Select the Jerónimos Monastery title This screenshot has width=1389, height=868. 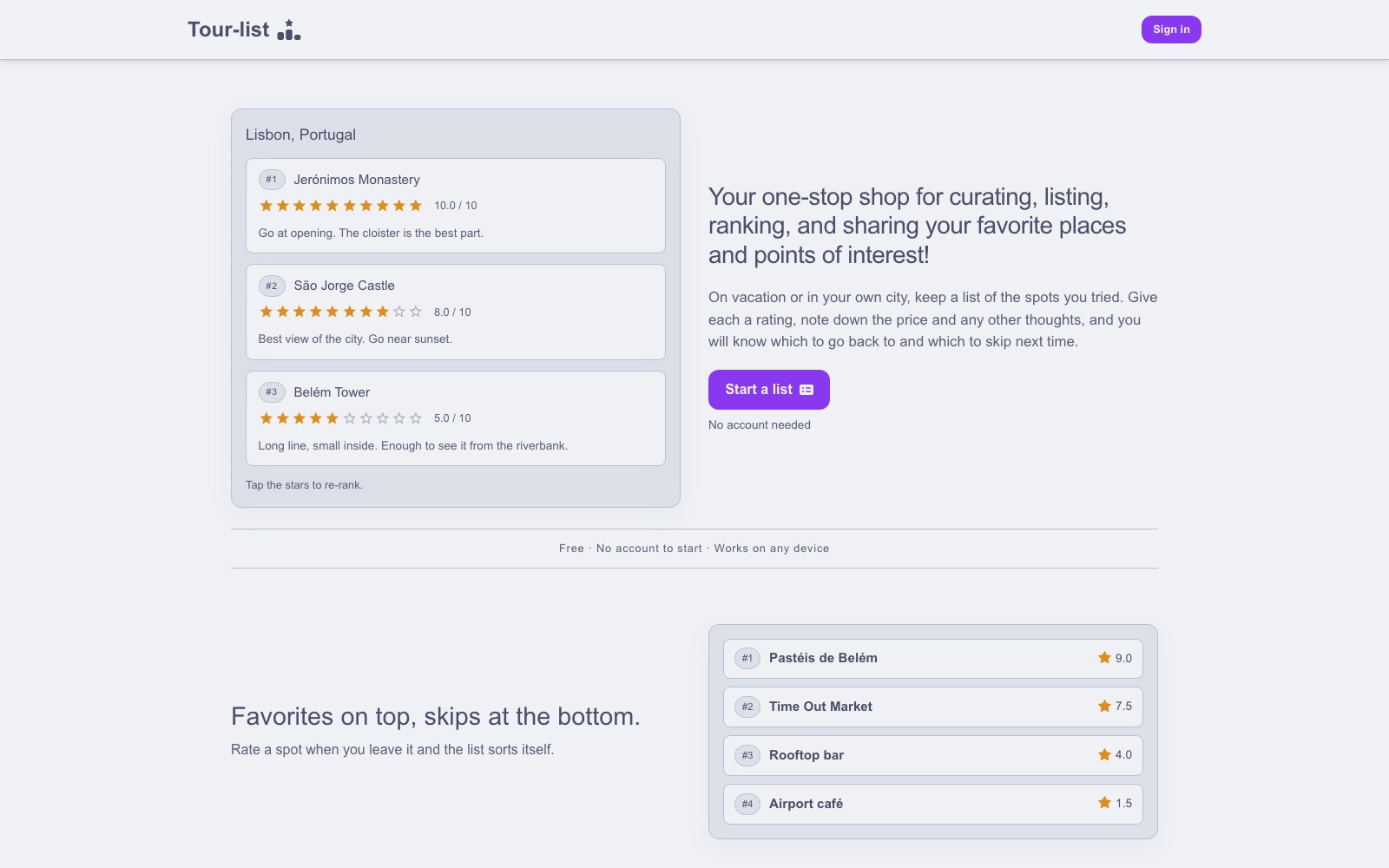pyautogui.click(x=357, y=180)
